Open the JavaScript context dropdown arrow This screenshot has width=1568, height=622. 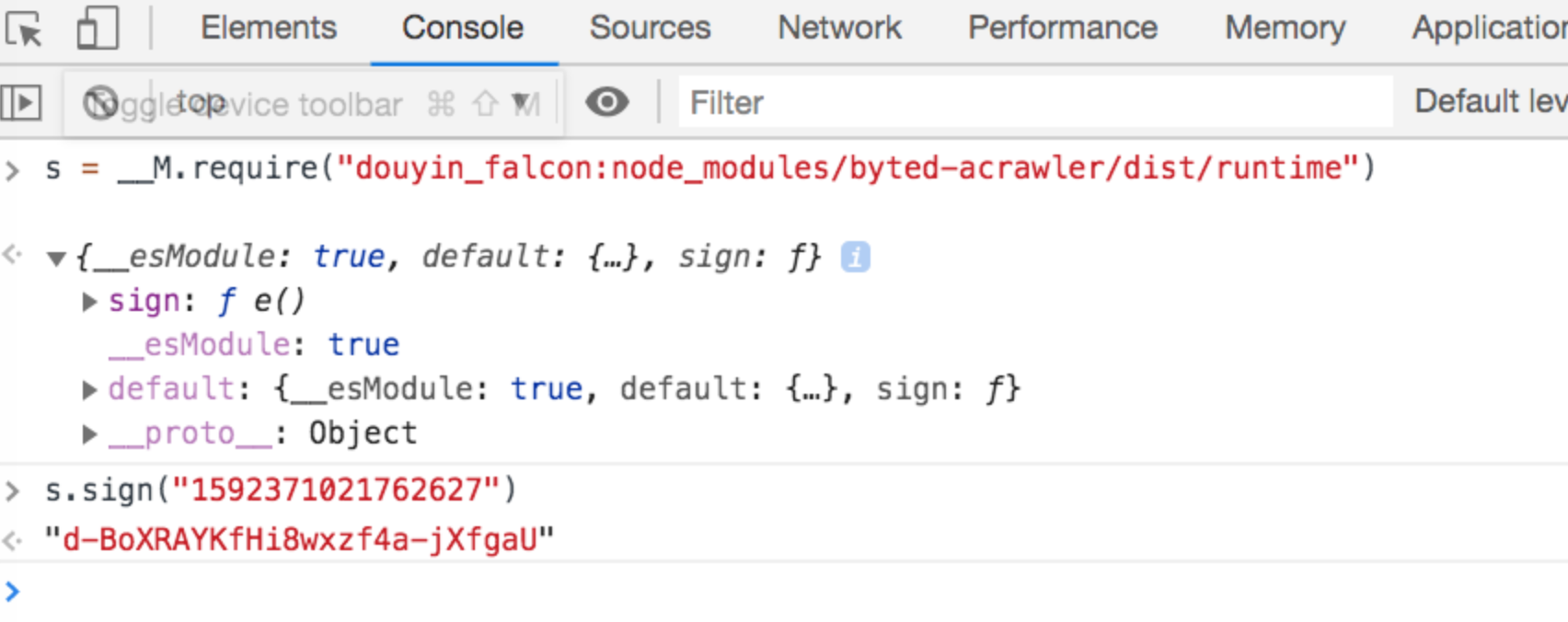coord(521,102)
